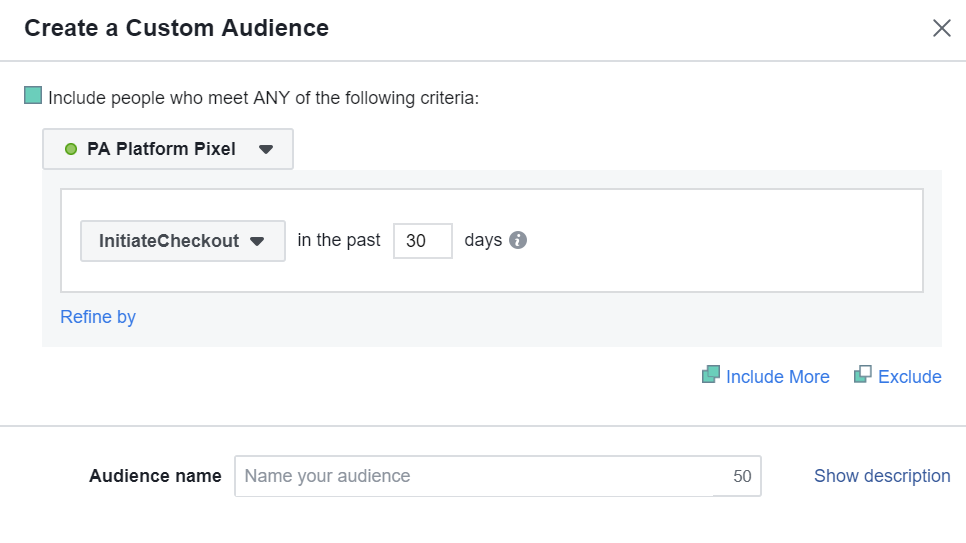Open the InitiateCheckout event dropdown
Viewport: 966px width, 543px height.
(182, 241)
